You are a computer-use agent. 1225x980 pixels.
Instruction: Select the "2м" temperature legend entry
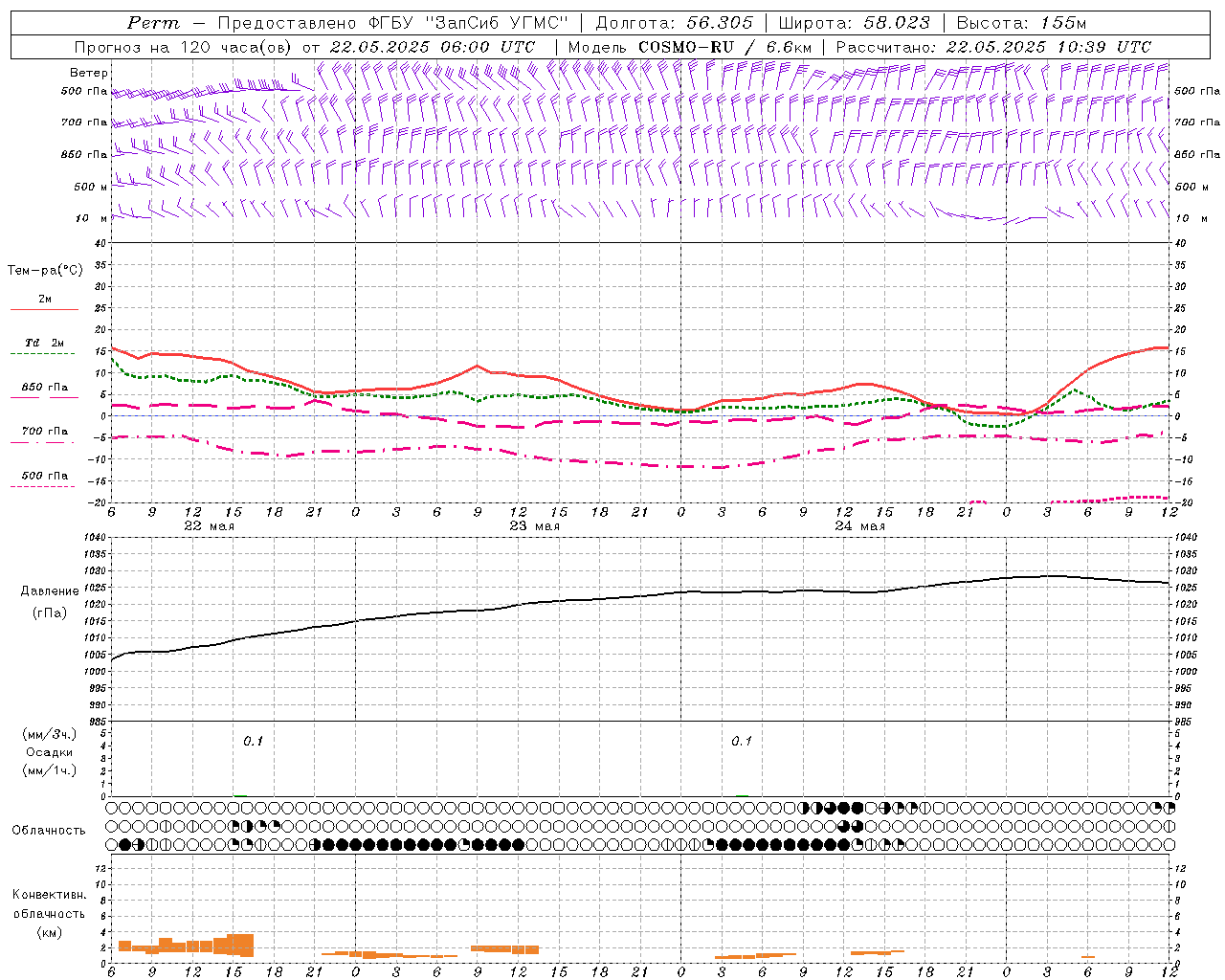[x=45, y=300]
